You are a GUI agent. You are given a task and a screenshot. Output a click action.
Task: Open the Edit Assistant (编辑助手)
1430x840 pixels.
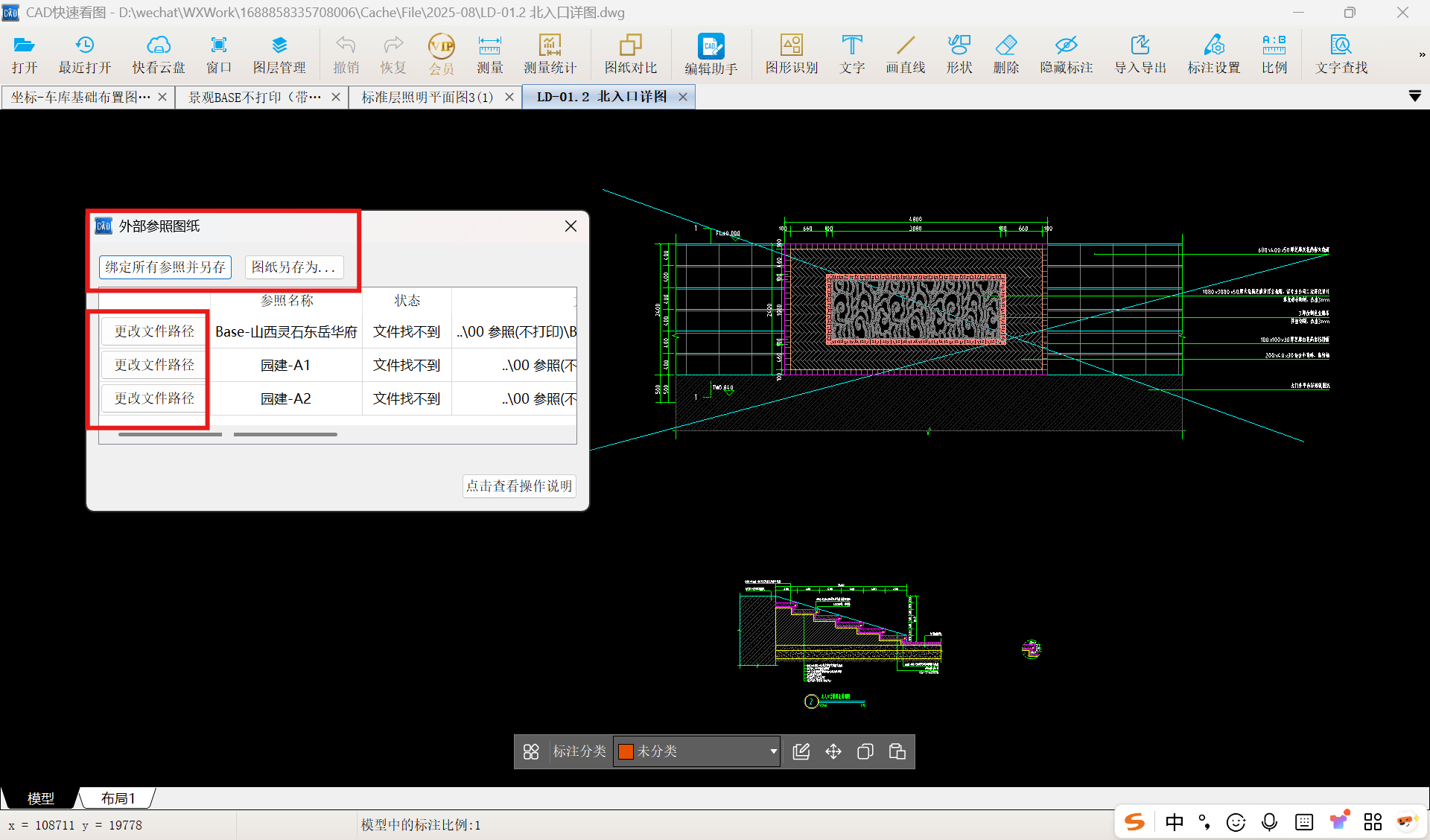[711, 54]
